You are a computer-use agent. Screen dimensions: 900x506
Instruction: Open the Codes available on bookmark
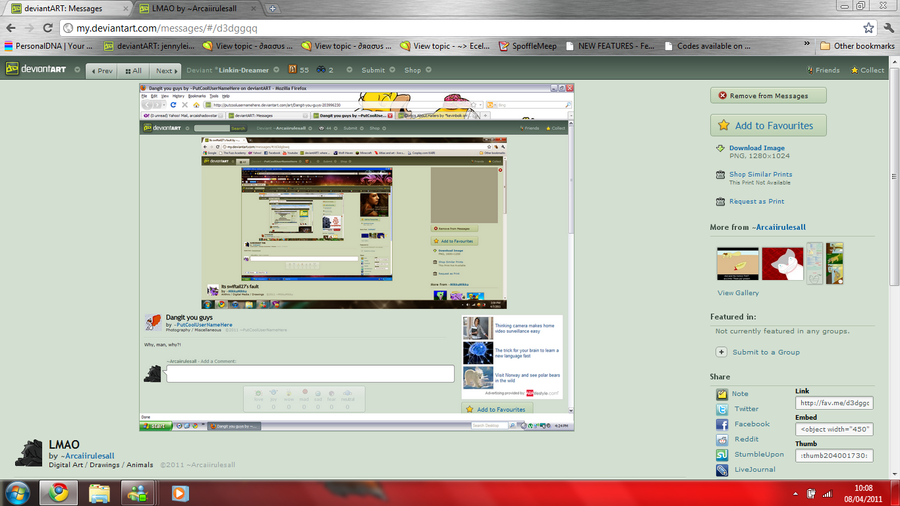pyautogui.click(x=708, y=45)
